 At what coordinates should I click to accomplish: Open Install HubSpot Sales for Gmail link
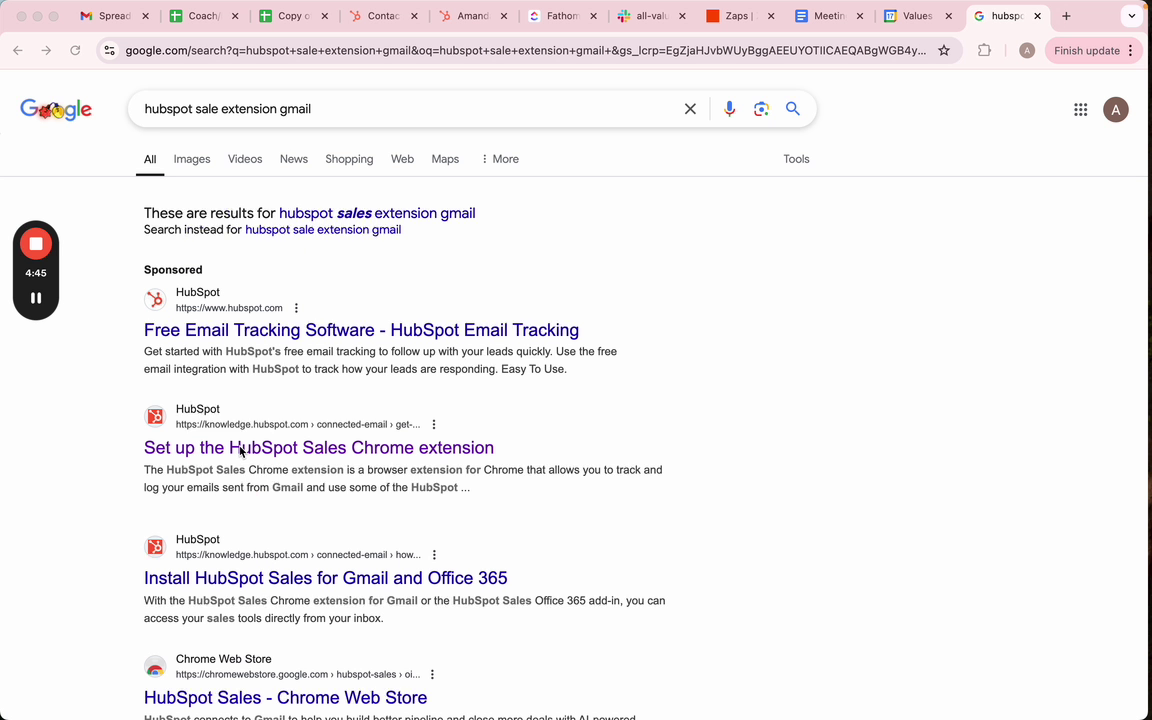[325, 578]
